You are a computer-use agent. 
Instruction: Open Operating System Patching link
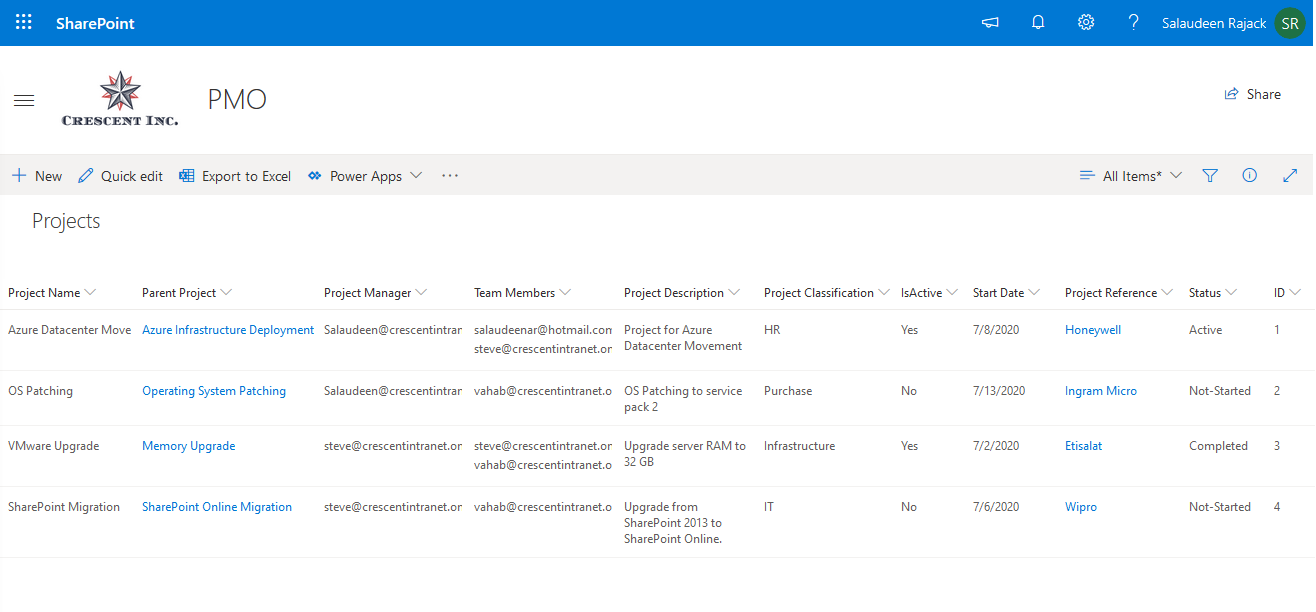(214, 391)
